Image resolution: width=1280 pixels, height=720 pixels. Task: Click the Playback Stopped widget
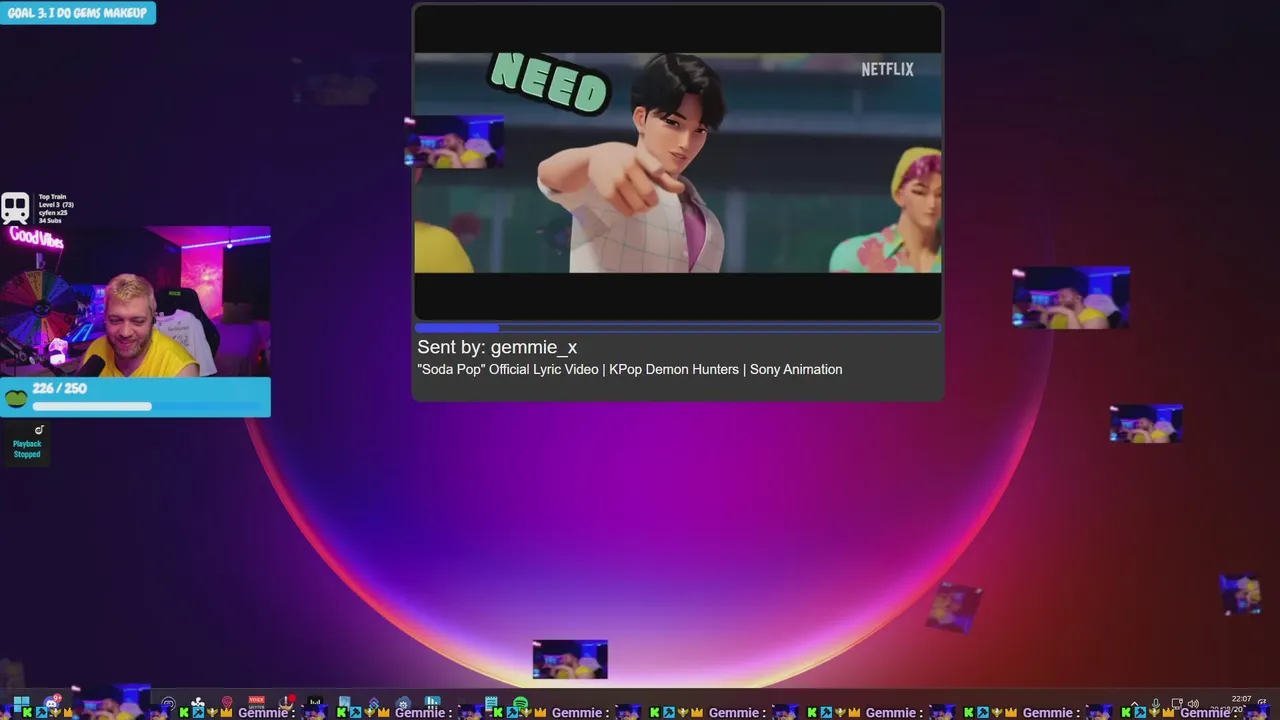point(27,442)
